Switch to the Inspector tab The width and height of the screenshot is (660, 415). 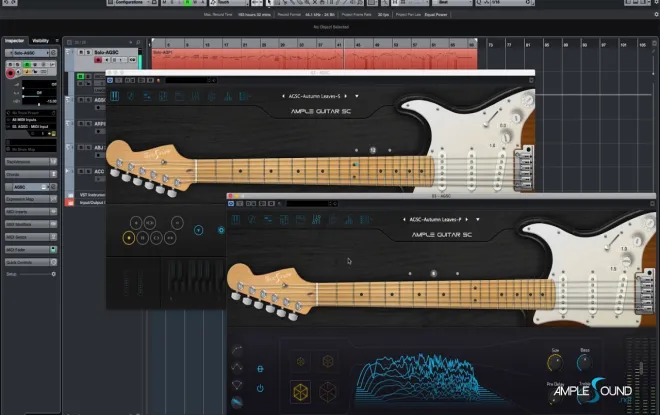coord(14,41)
